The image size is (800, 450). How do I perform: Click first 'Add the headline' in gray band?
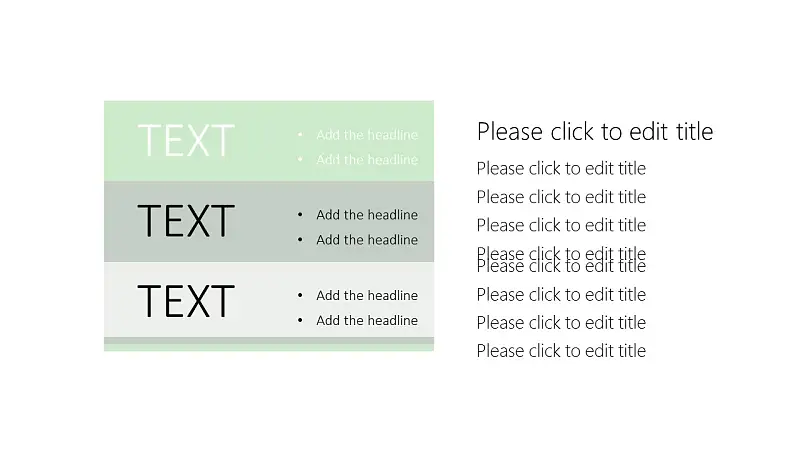pos(367,215)
